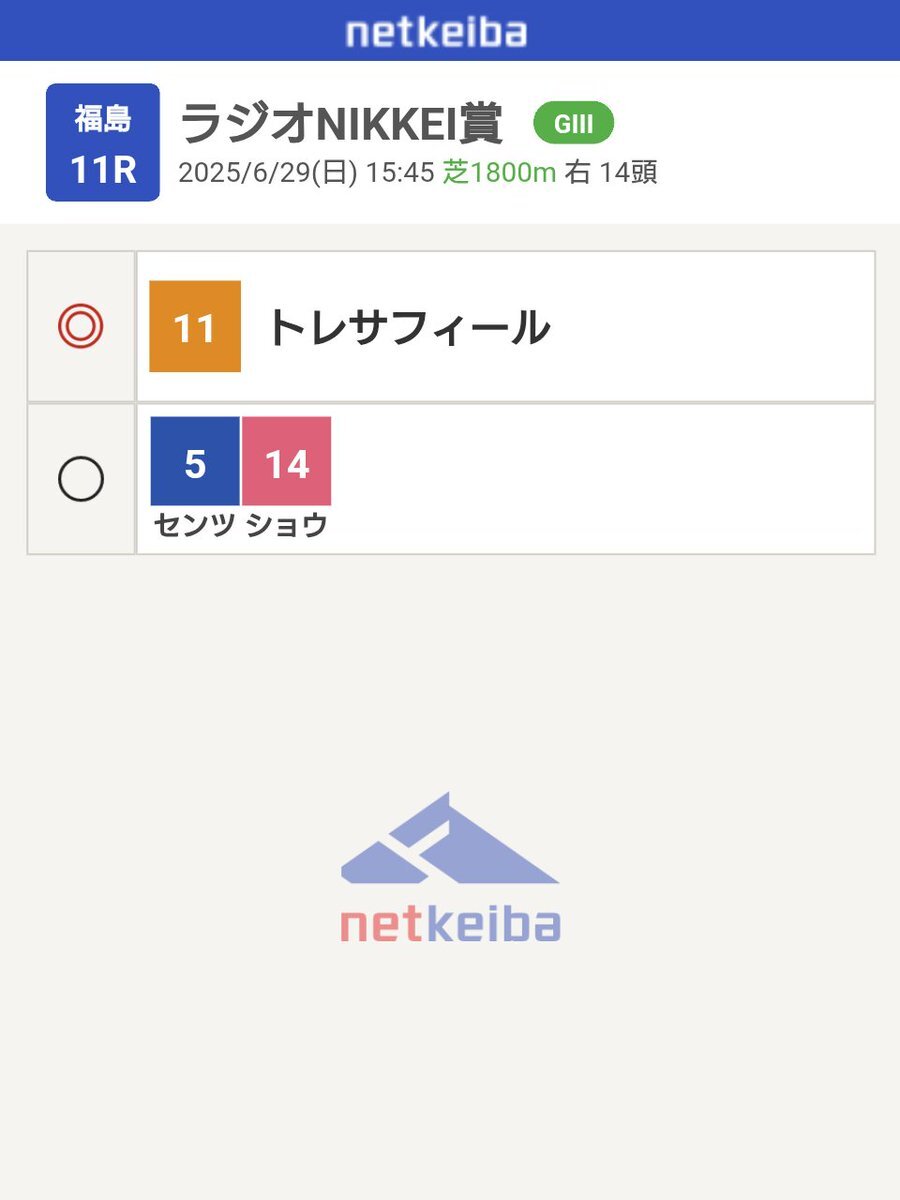Image resolution: width=900 pixels, height=1200 pixels.
Task: Select the orange number 11 box
Action: [195, 327]
